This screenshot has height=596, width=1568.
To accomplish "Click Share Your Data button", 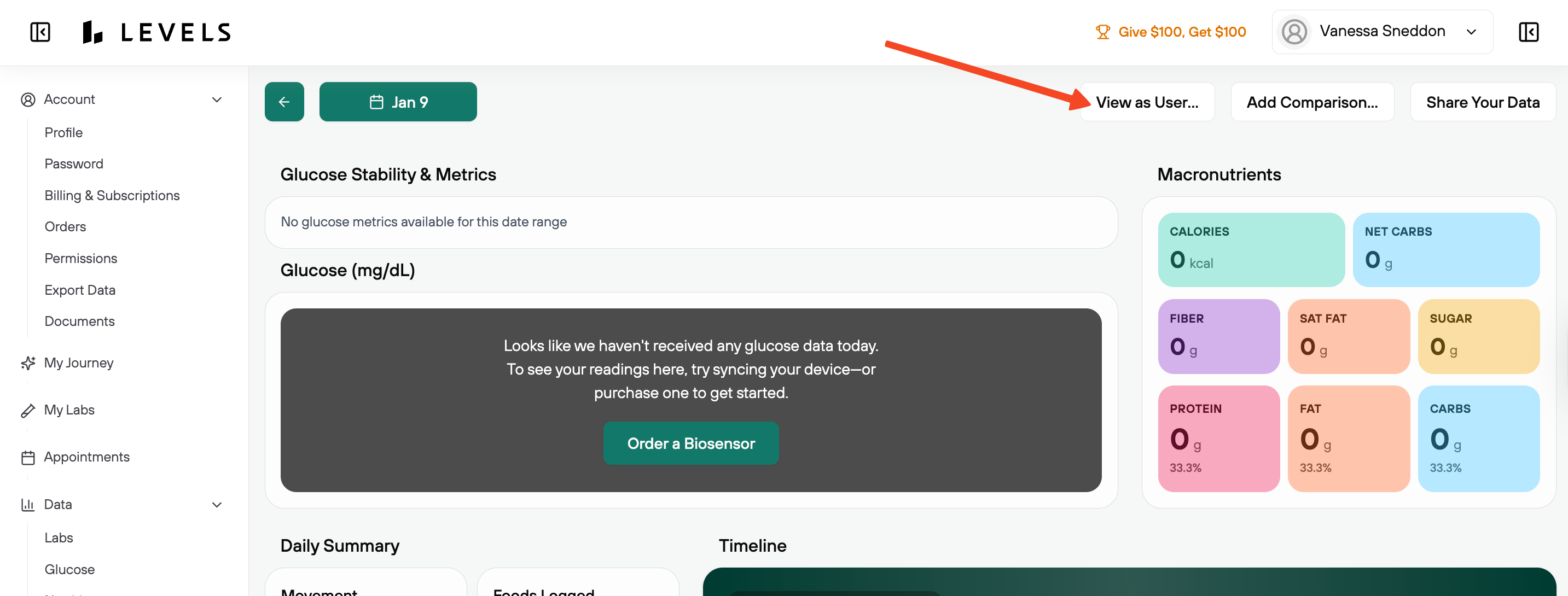I will tap(1482, 102).
